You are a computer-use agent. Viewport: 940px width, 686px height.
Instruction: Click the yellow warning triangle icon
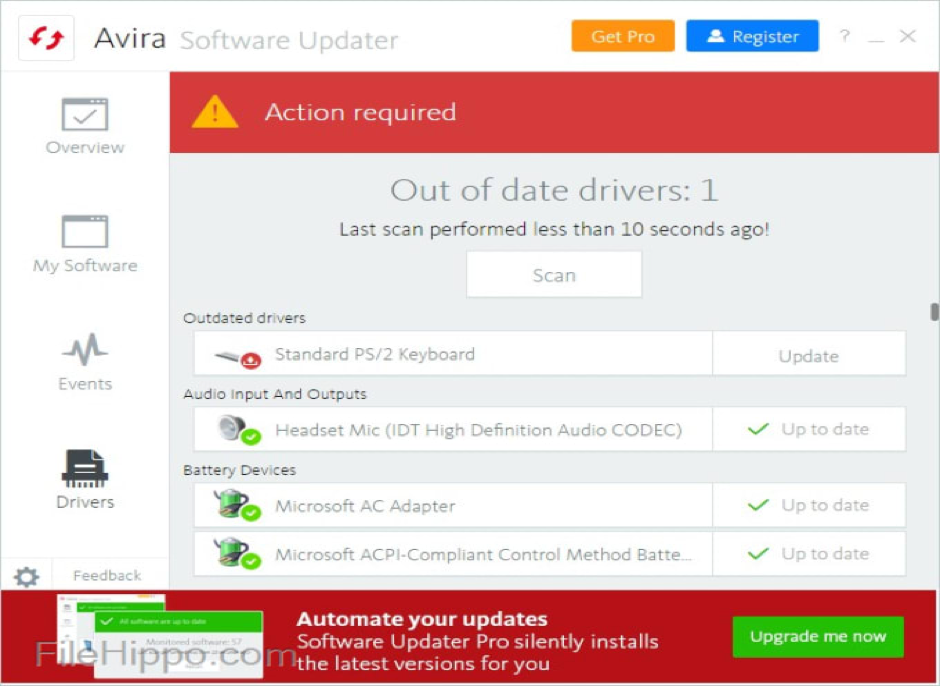tap(215, 112)
